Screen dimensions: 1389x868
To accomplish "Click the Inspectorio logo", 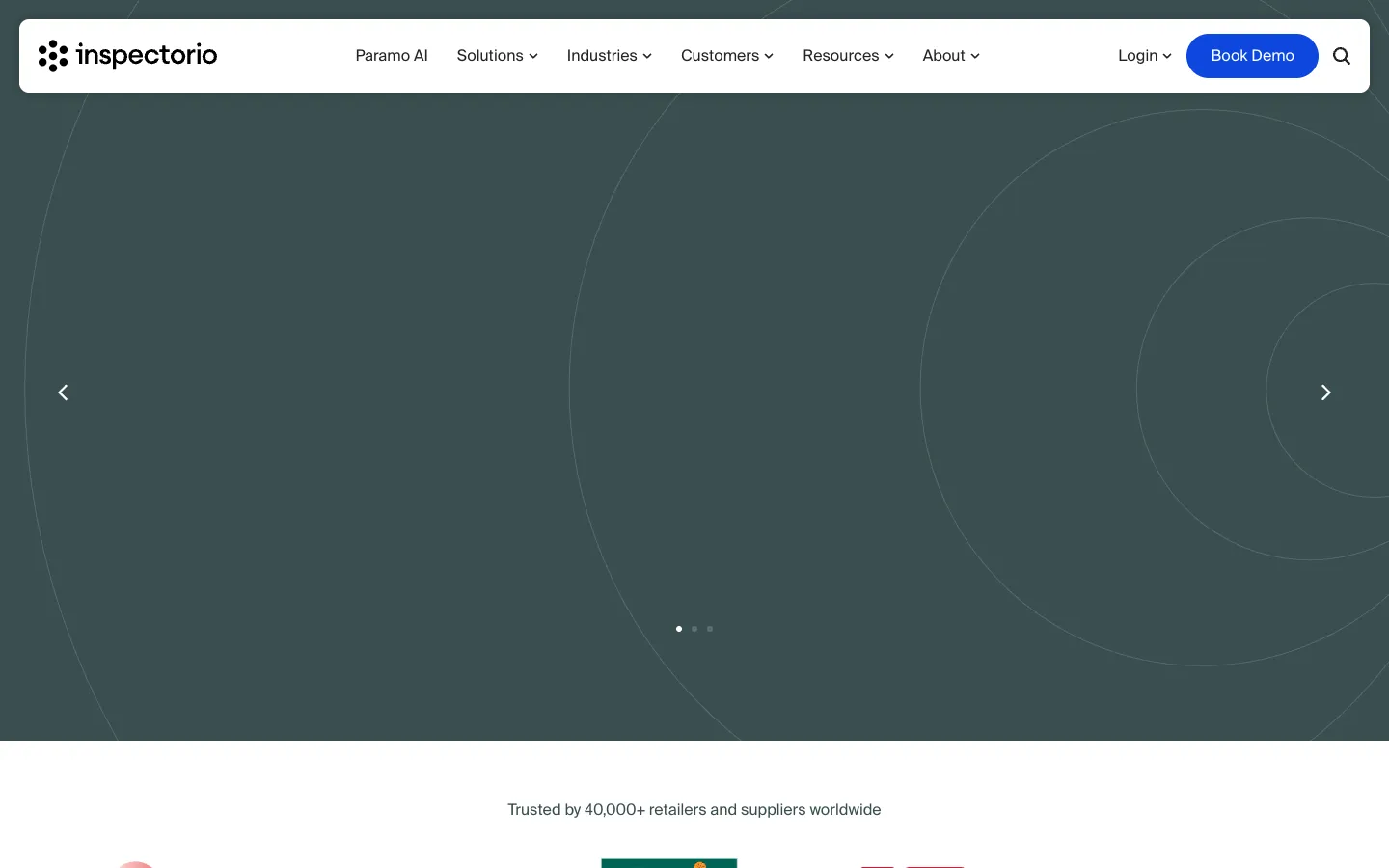I will pyautogui.click(x=127, y=56).
